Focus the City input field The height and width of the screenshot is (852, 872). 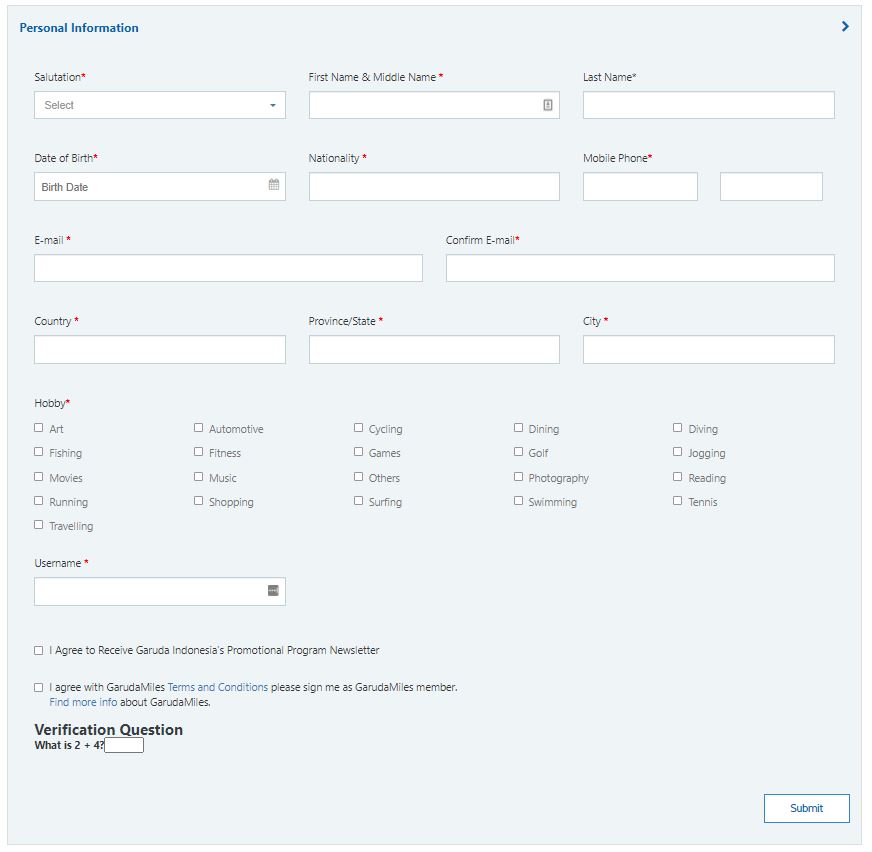tap(708, 349)
